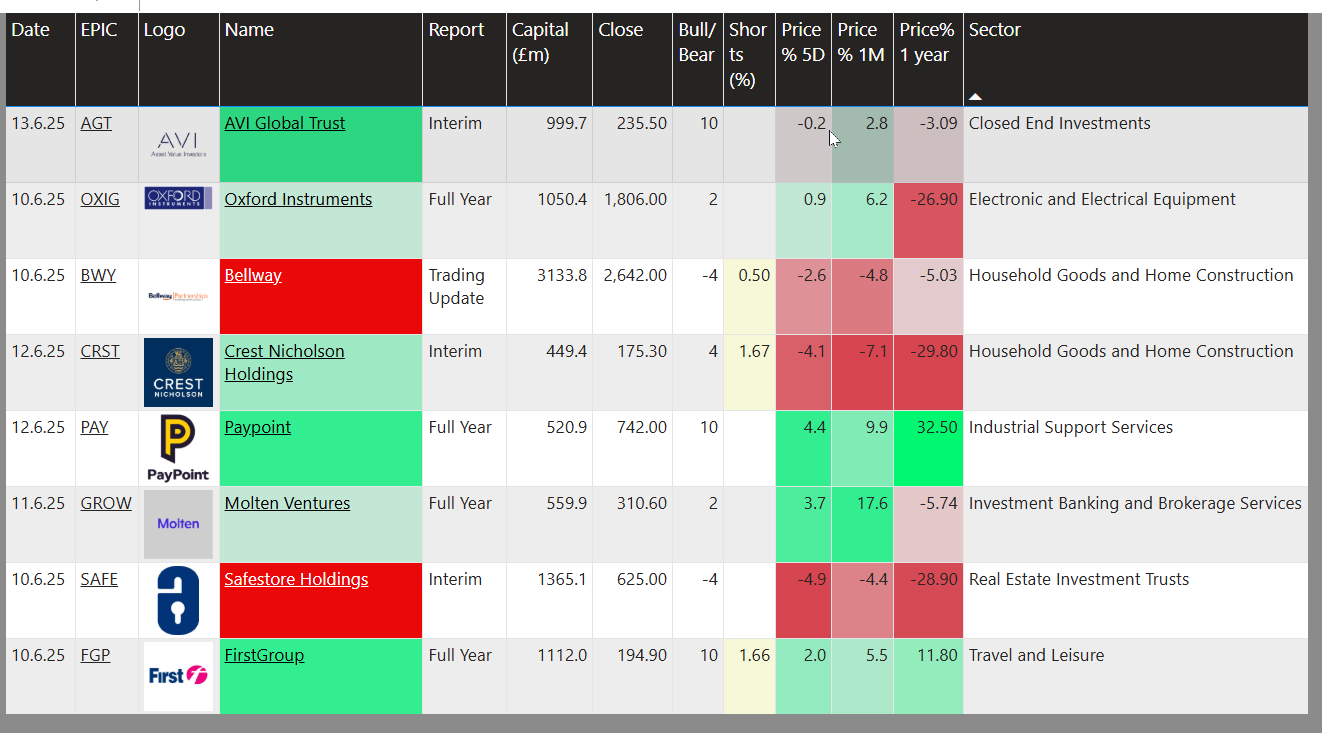Select FirstGroup's 1.66 shorts cell
The width and height of the screenshot is (1322, 733).
tap(749, 676)
